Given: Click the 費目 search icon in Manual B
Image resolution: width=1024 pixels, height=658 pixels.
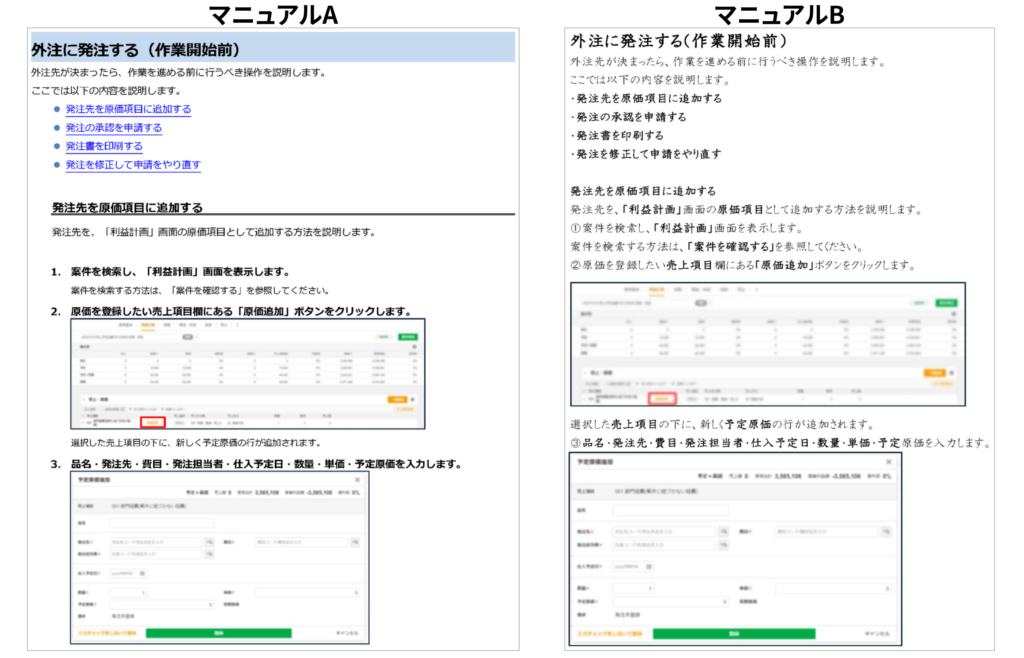Looking at the screenshot, I should (883, 531).
